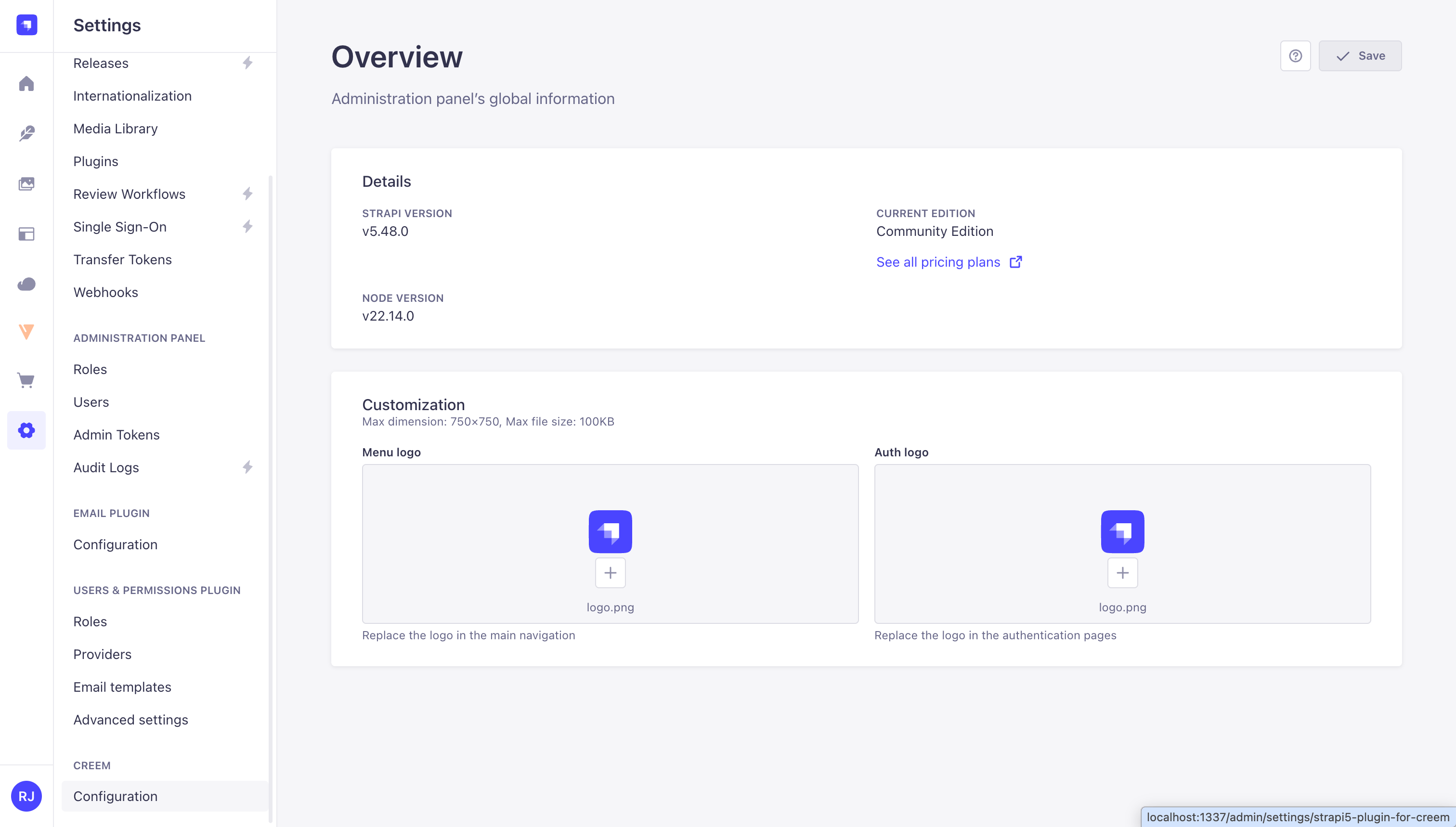Open Roles under Users & Permissions Plugin
The height and width of the screenshot is (827, 1456).
coord(90,621)
